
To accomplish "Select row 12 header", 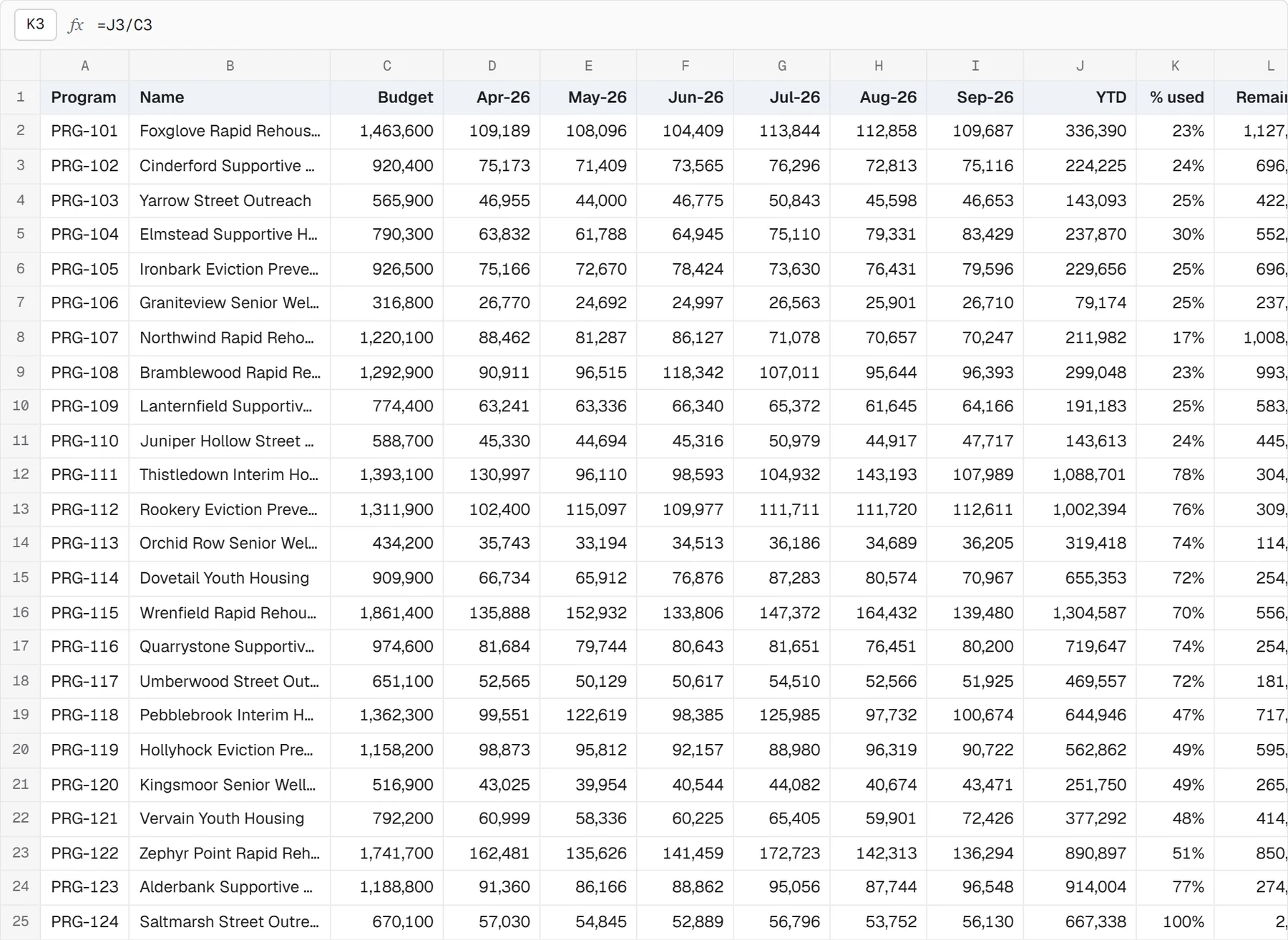I will tap(21, 474).
